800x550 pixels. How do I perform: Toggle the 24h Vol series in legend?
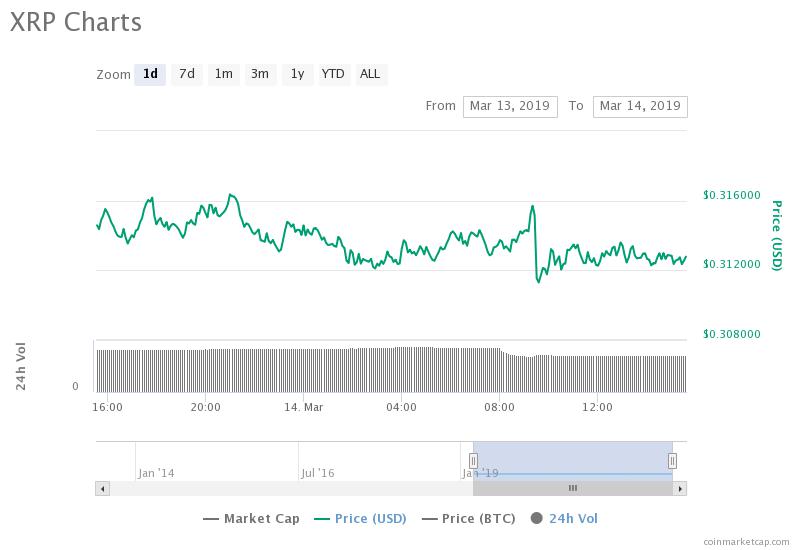click(564, 519)
